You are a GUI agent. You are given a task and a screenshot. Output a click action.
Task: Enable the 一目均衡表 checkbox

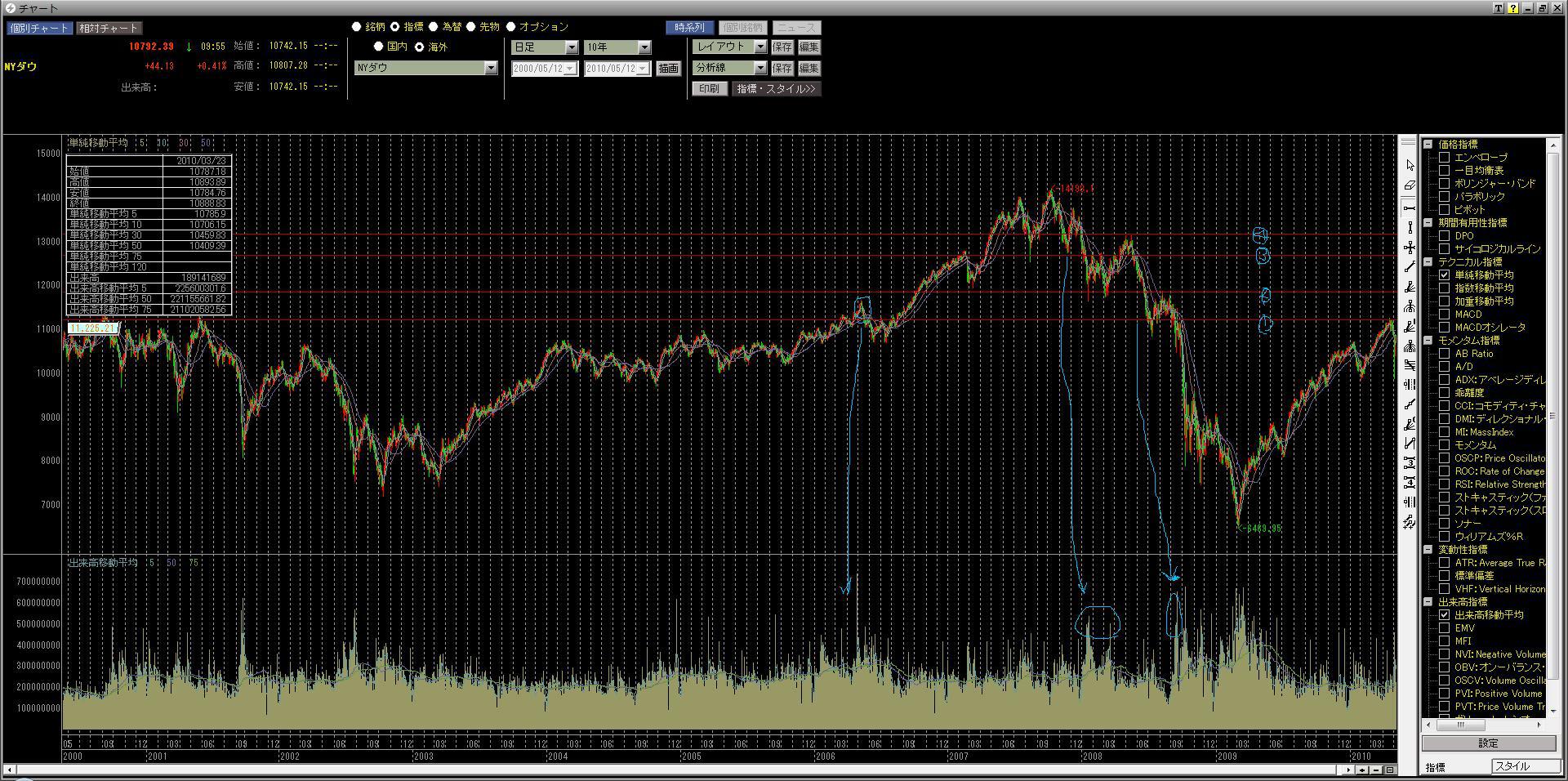tap(1445, 171)
